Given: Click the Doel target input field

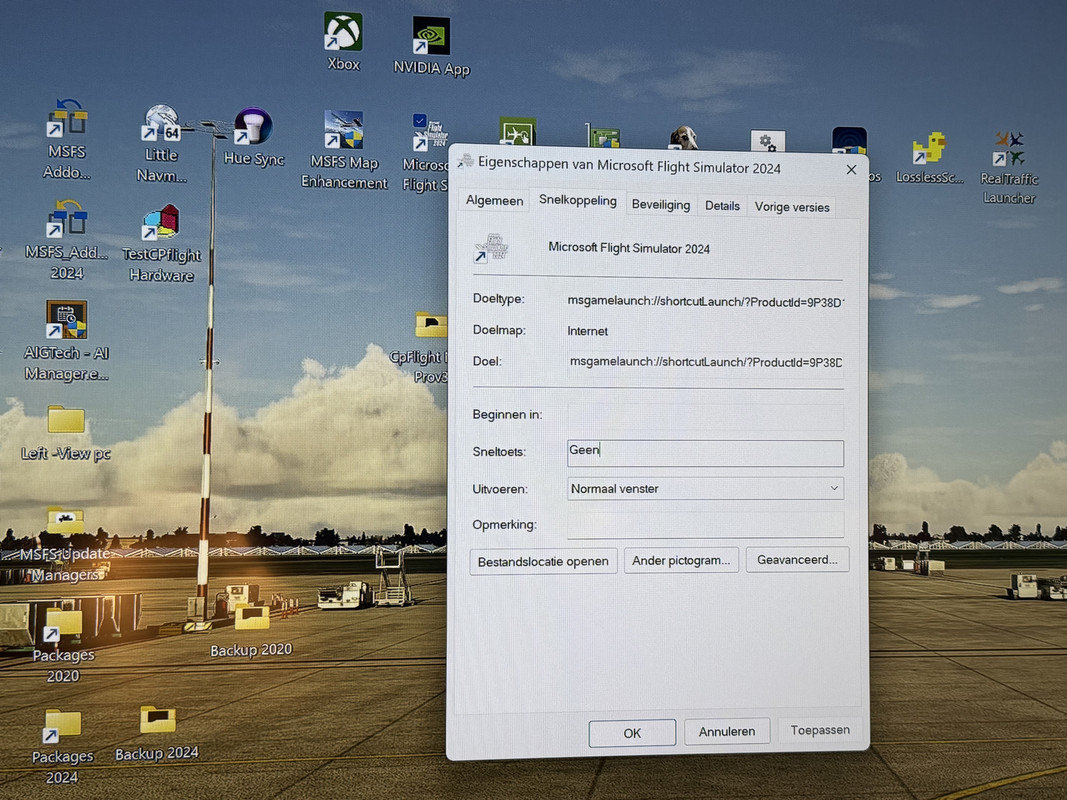Looking at the screenshot, I should point(706,363).
